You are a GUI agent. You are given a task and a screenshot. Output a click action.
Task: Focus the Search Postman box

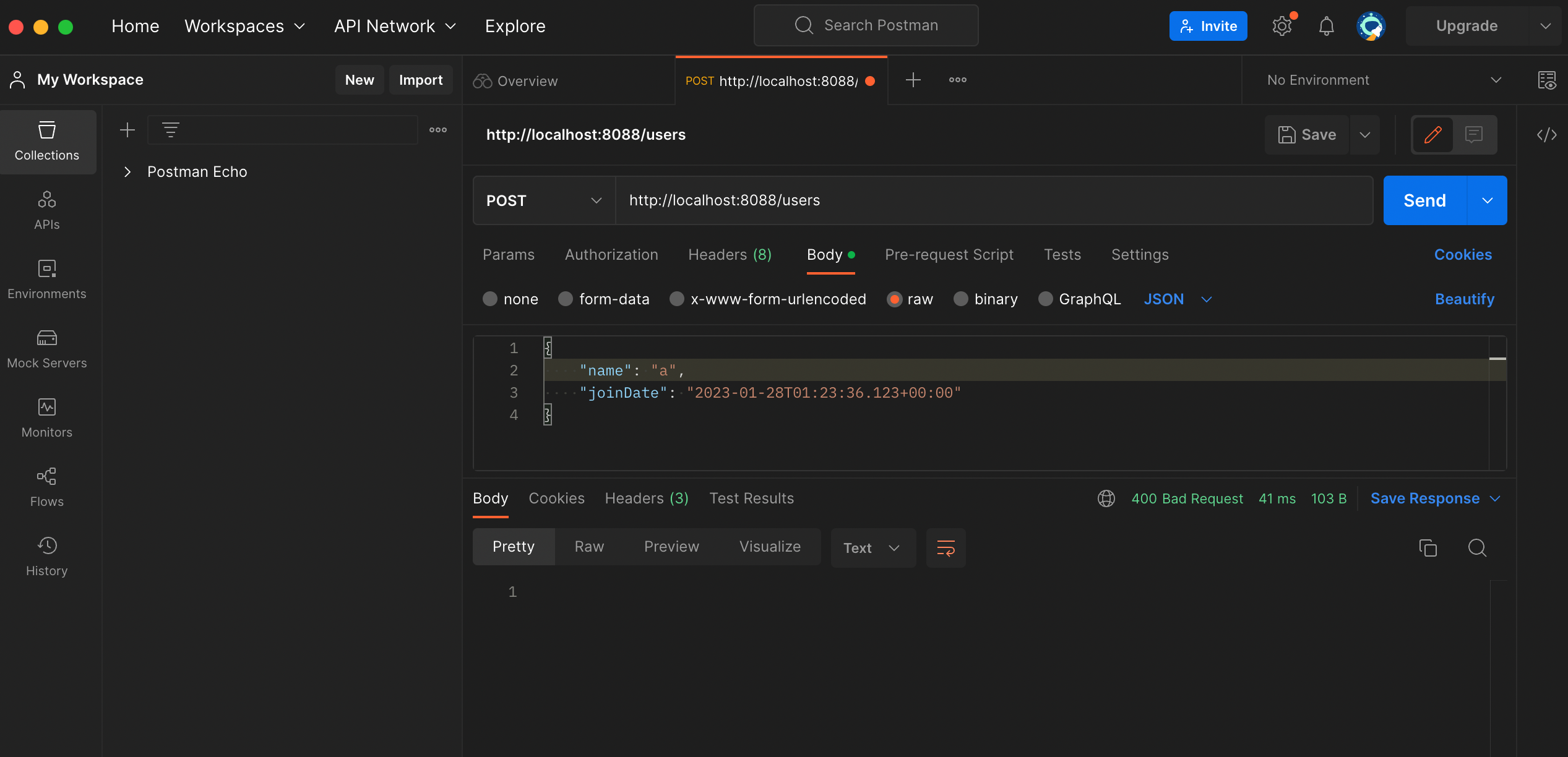[866, 25]
